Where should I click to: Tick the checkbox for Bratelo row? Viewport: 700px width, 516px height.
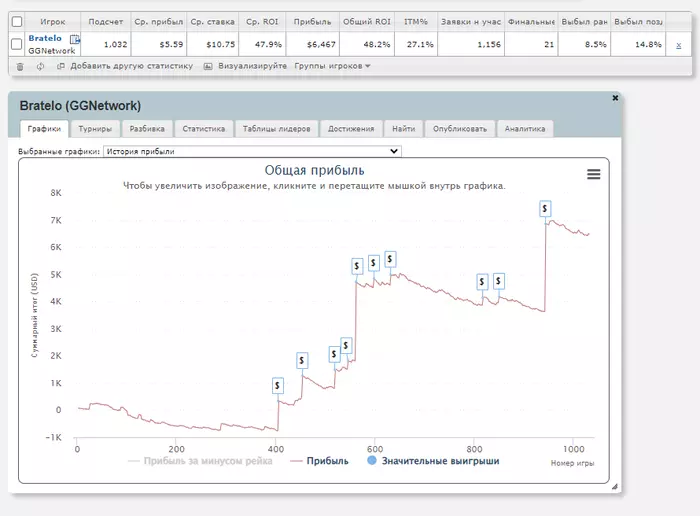coord(17,44)
